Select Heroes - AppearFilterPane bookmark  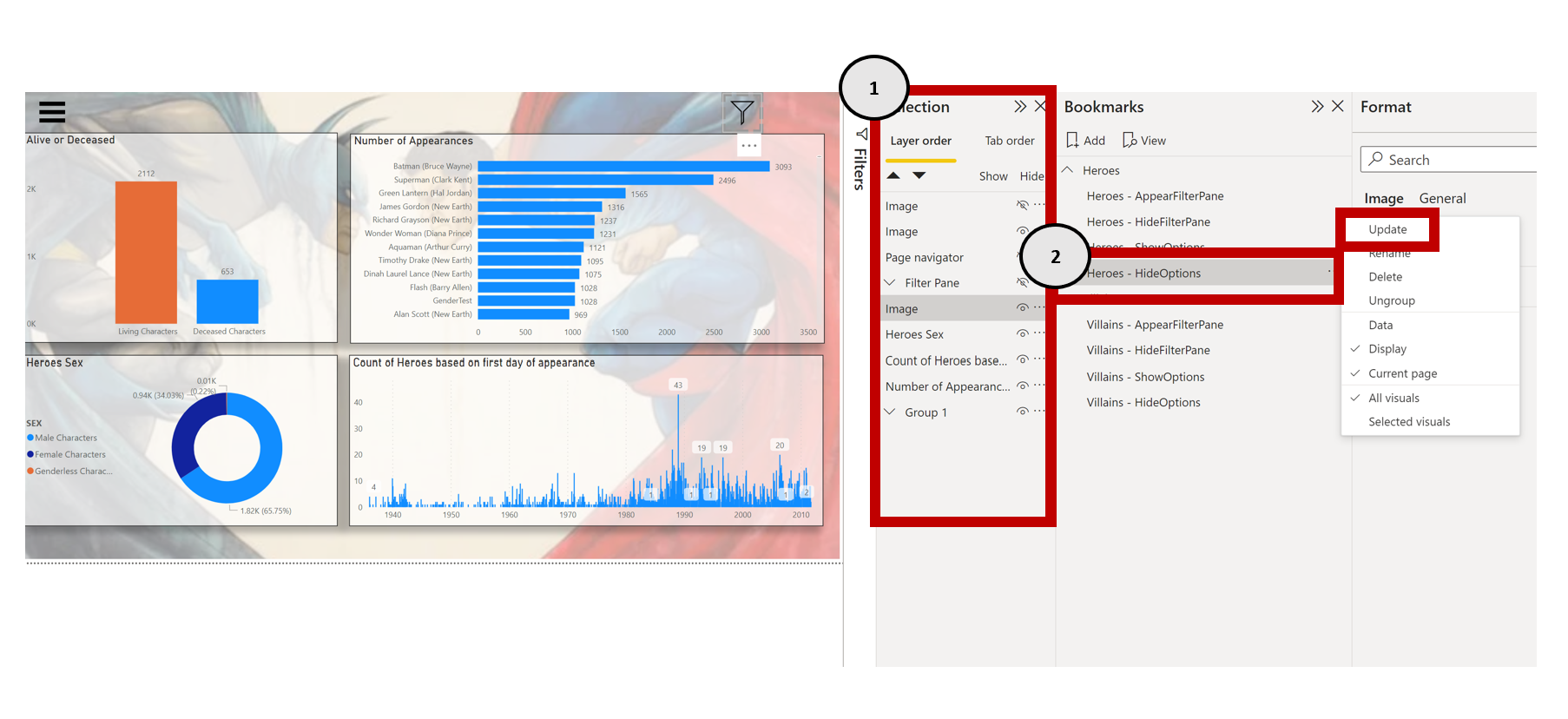pyautogui.click(x=1155, y=196)
